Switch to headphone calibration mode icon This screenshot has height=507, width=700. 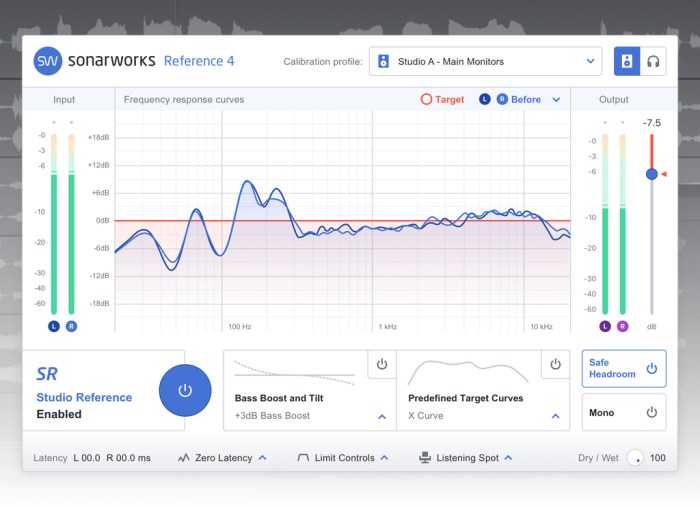click(x=653, y=61)
